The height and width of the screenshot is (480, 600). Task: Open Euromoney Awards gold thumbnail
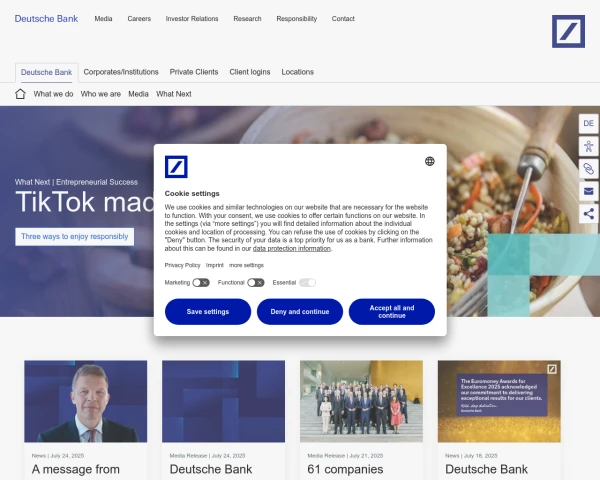(499, 401)
